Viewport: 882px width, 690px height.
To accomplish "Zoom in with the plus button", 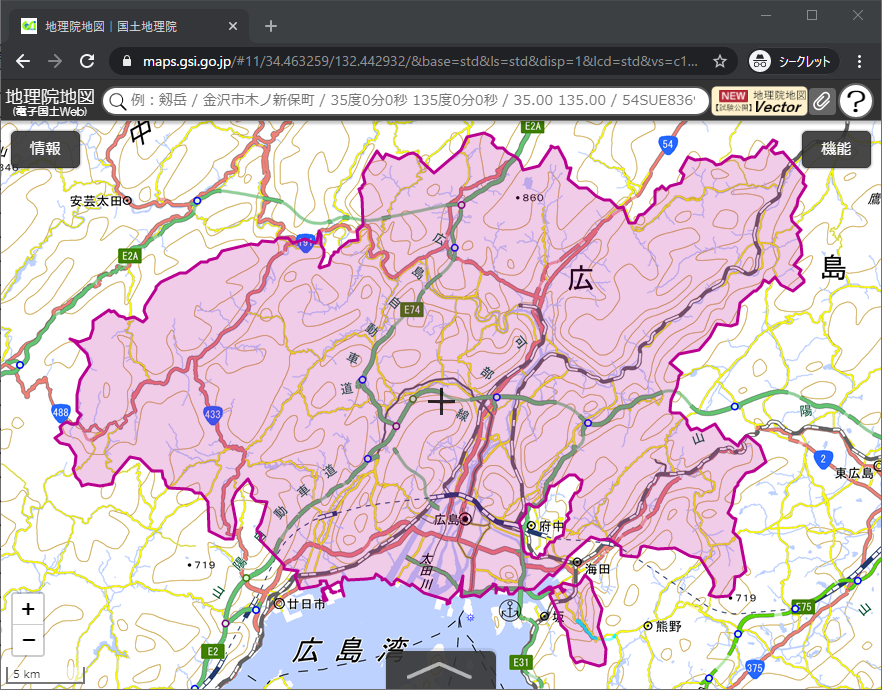I will tap(28, 609).
